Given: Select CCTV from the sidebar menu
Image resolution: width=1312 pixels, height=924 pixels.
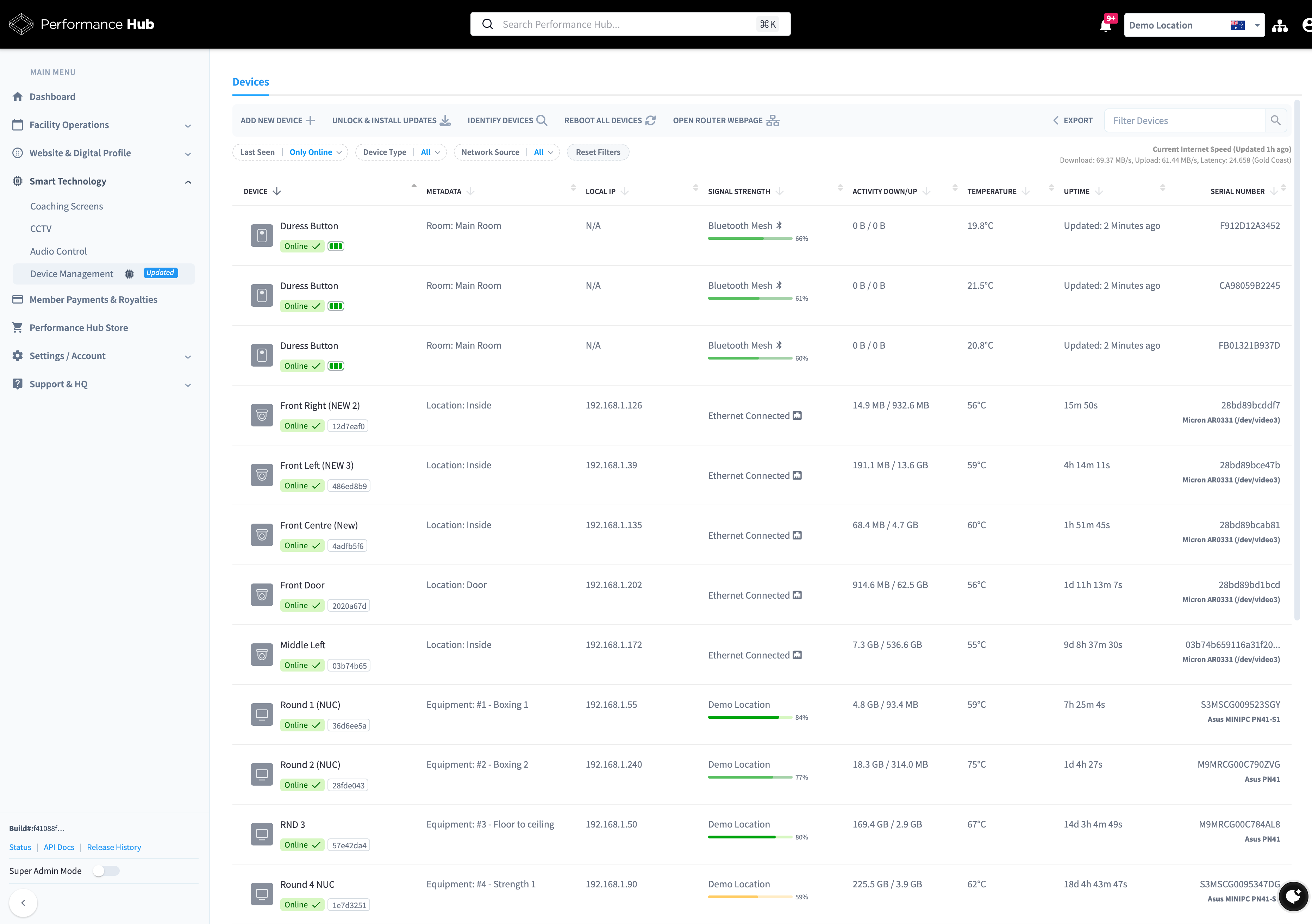Looking at the screenshot, I should 40,229.
